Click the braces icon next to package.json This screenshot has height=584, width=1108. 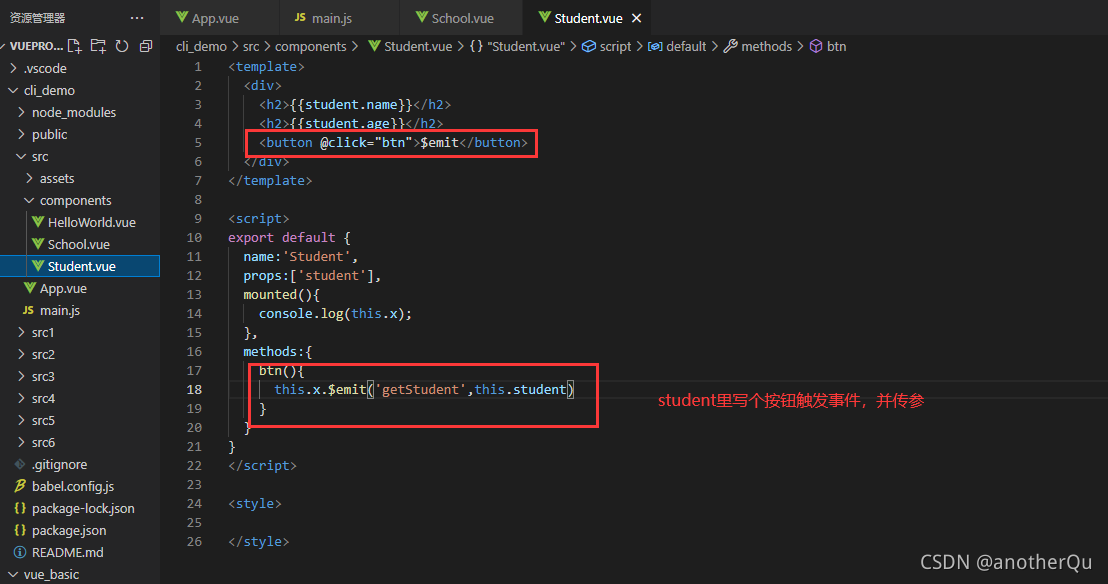pos(20,530)
